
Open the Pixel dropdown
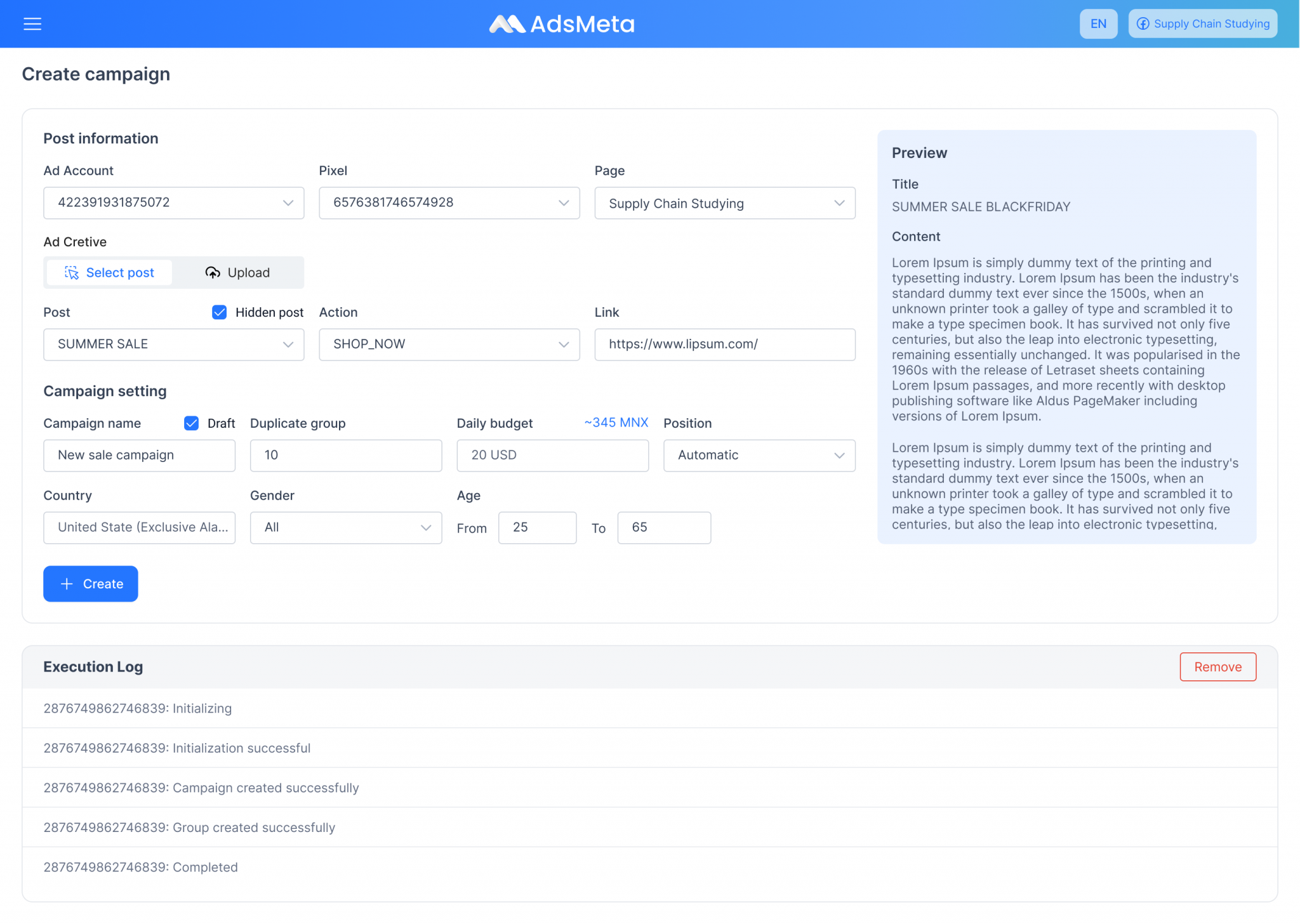click(449, 203)
